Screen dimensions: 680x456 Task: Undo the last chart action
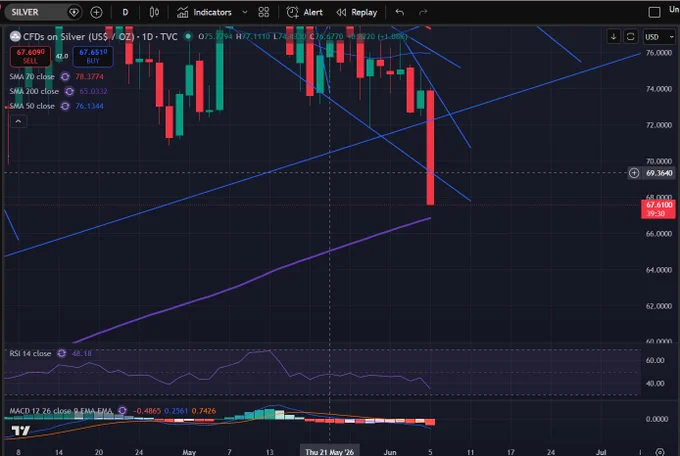(400, 12)
